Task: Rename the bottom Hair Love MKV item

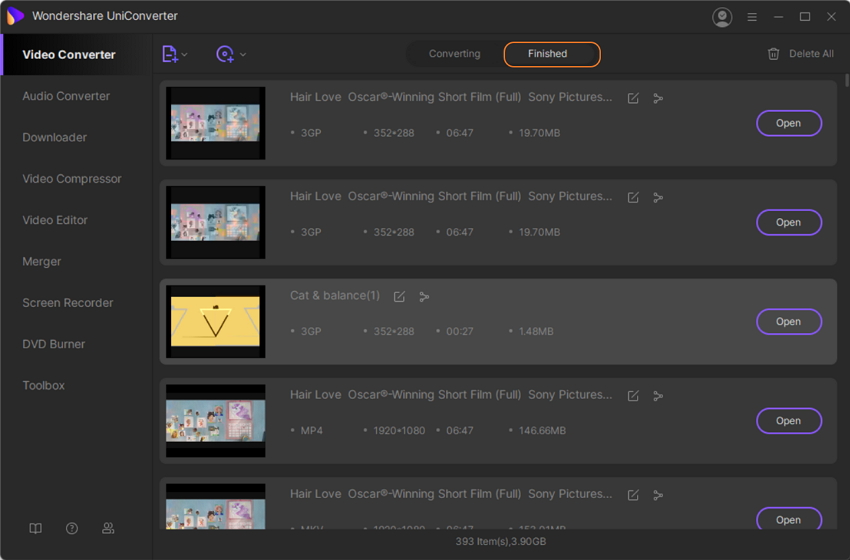Action: click(633, 495)
